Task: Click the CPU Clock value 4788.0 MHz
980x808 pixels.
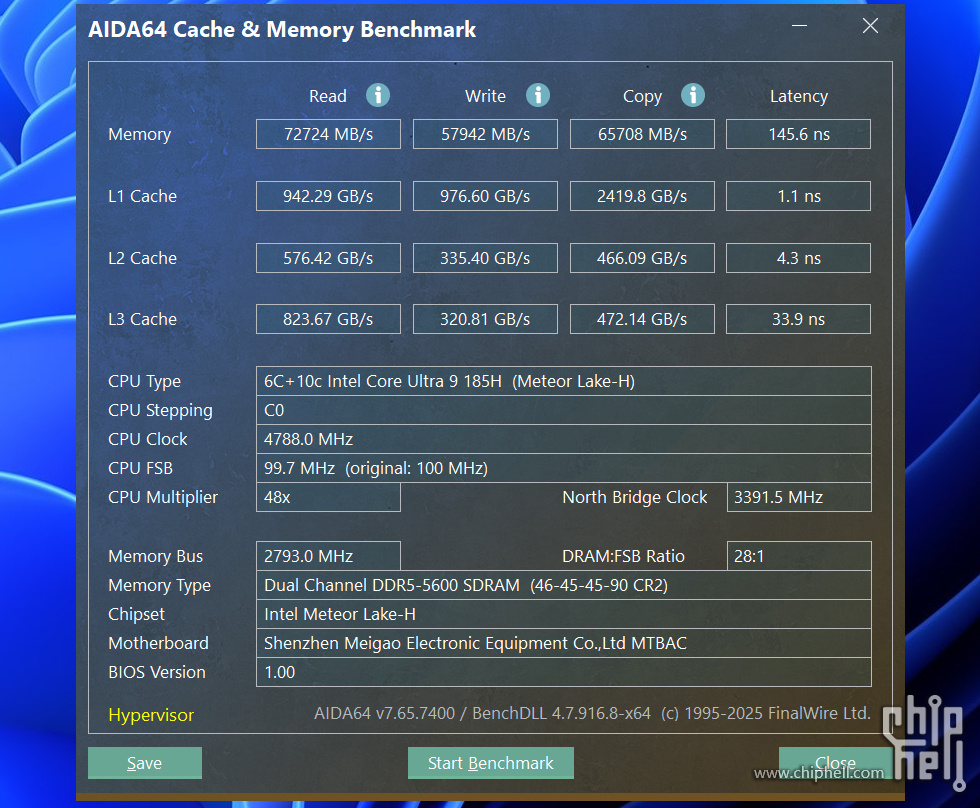Action: click(x=564, y=439)
